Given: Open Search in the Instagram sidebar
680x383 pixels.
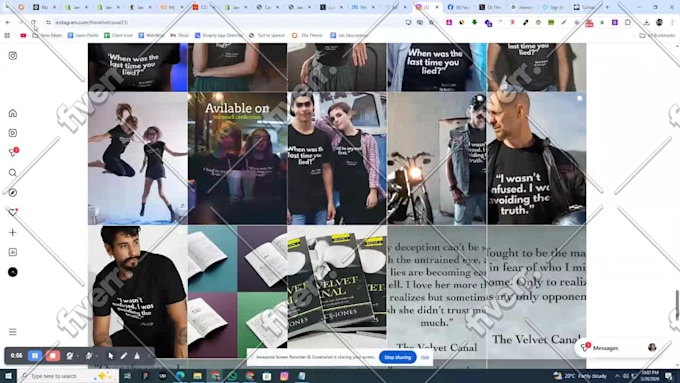Looking at the screenshot, I should (x=13, y=173).
